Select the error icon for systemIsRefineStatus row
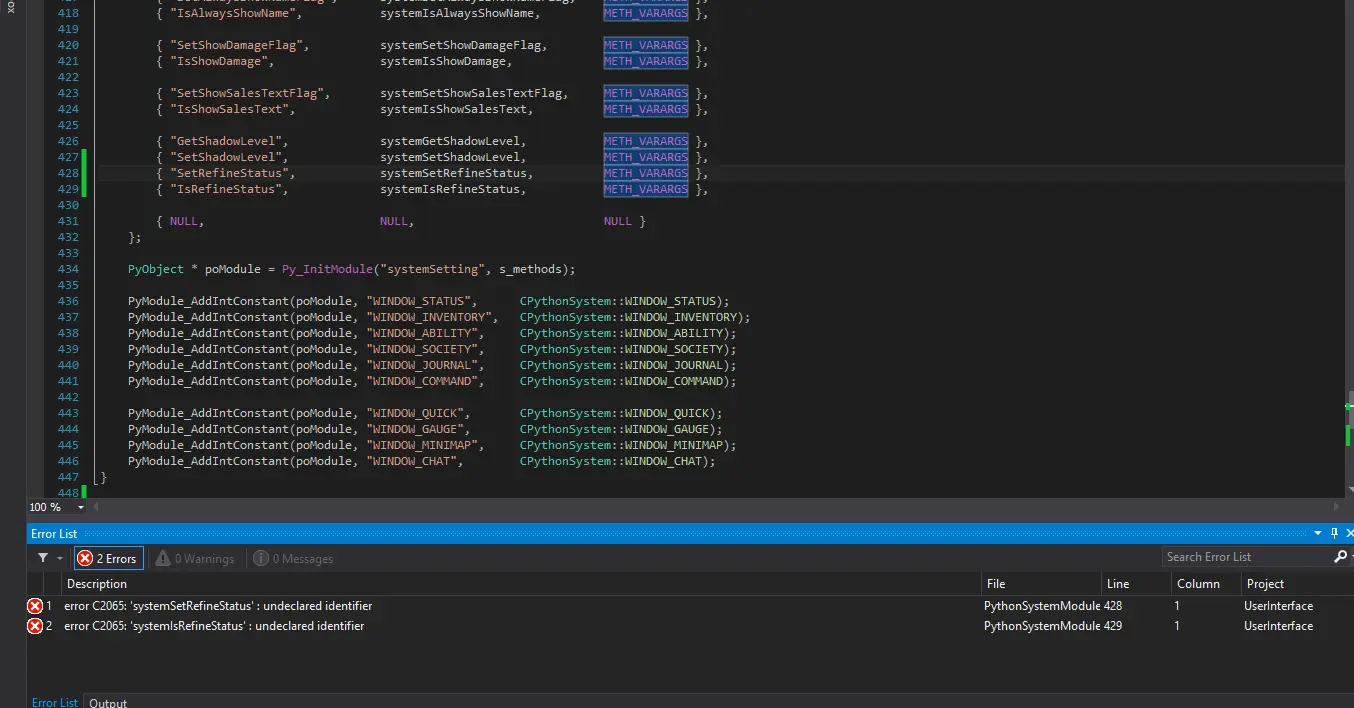 coord(35,626)
